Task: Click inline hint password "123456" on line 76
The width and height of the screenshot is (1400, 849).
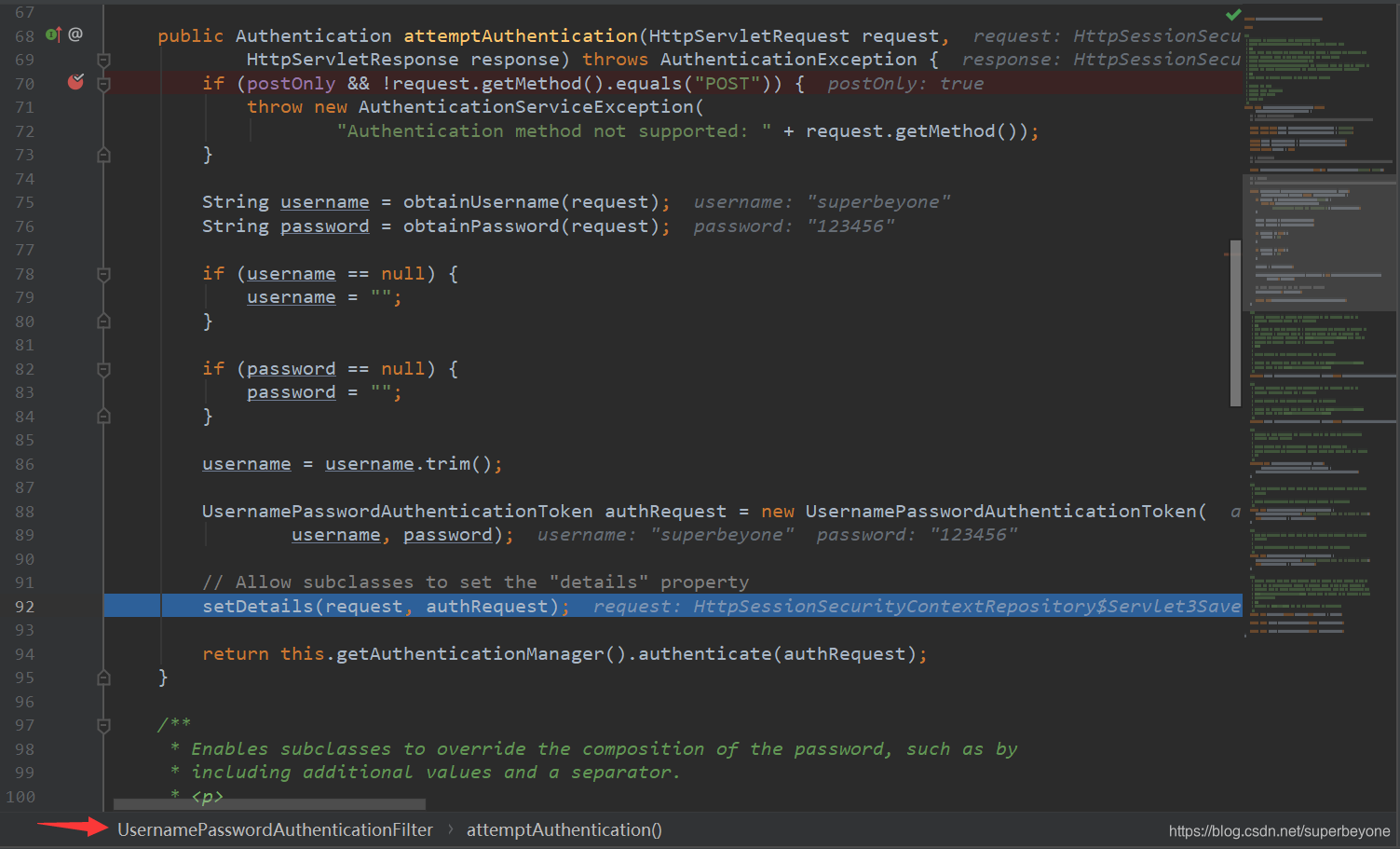Action: [x=794, y=226]
